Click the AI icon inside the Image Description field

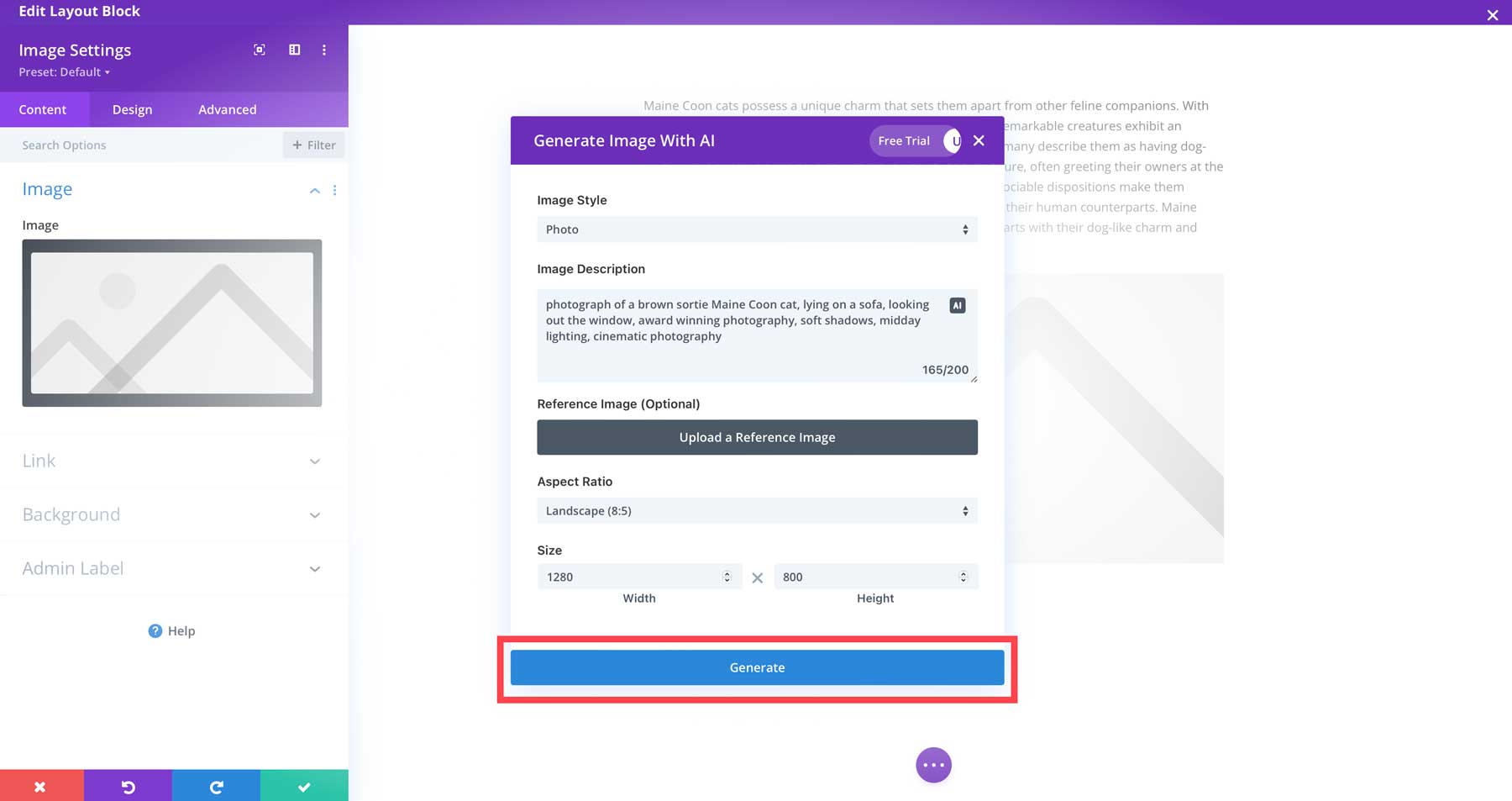[x=957, y=305]
